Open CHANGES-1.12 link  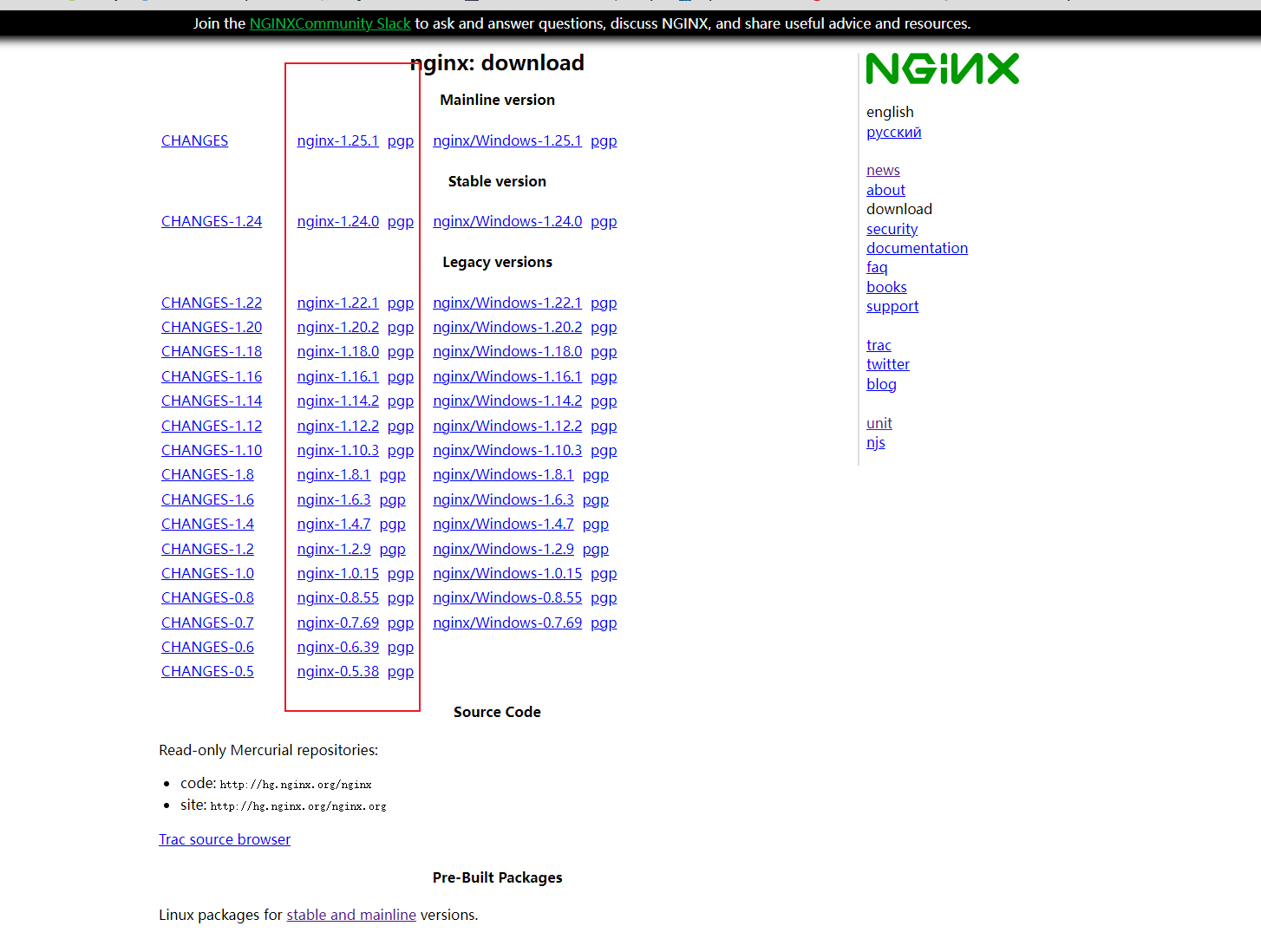(x=212, y=426)
